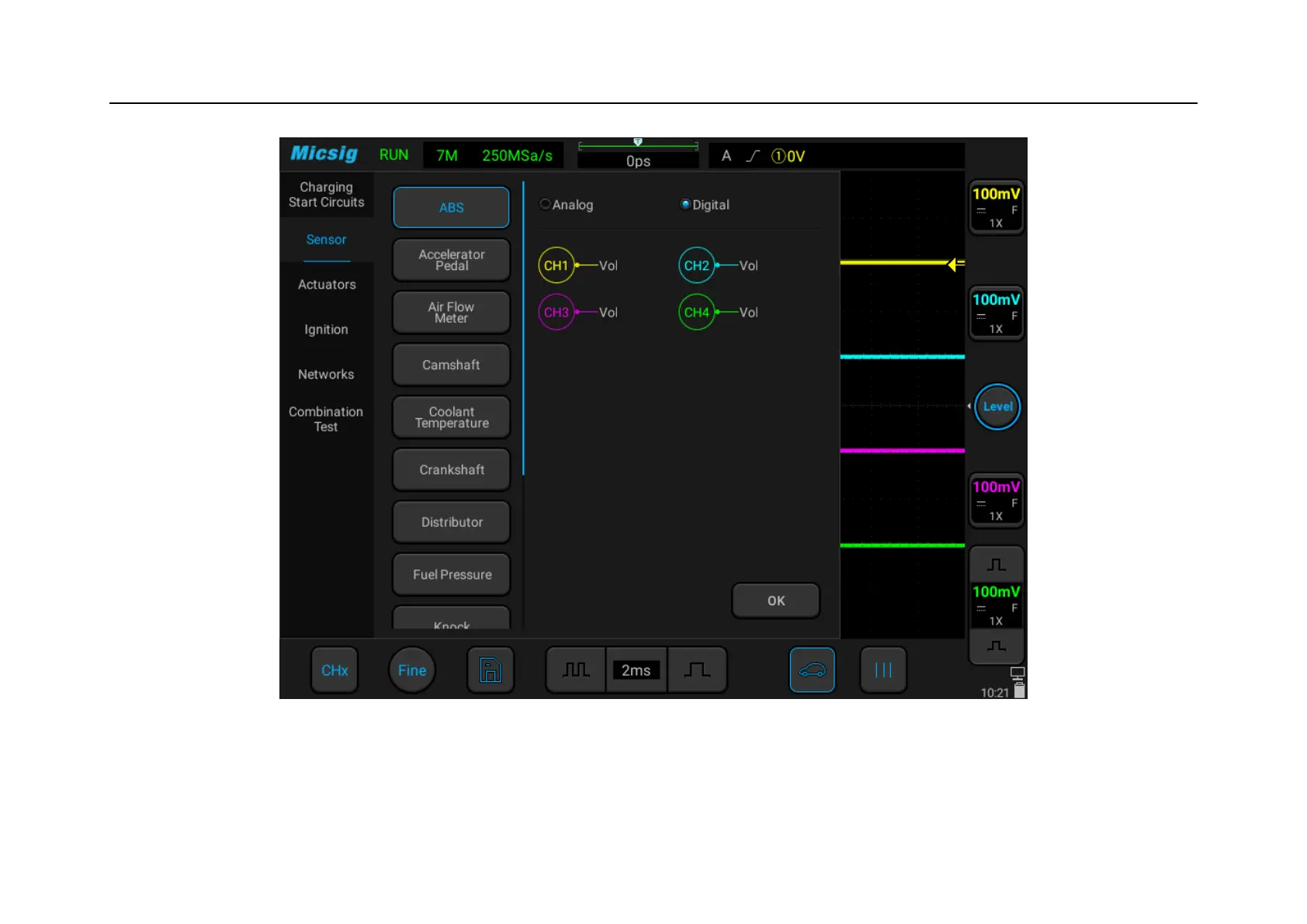Click the trigger 0V level readout

point(789,156)
